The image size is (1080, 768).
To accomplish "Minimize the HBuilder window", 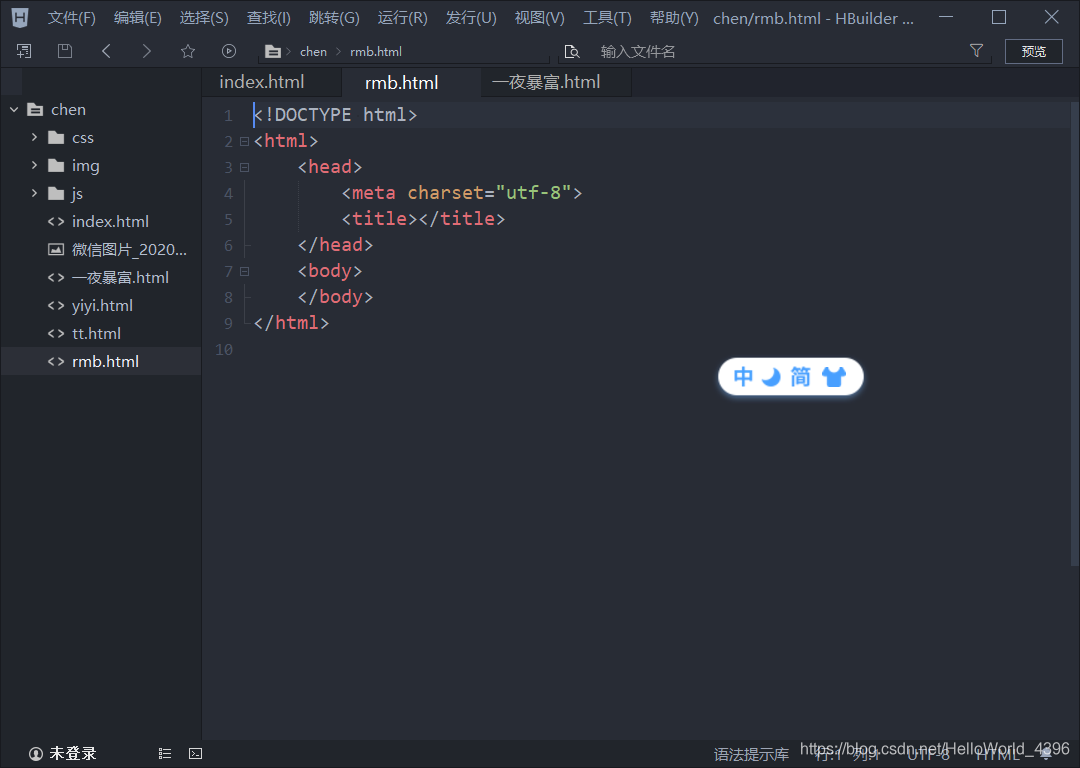I will [946, 17].
